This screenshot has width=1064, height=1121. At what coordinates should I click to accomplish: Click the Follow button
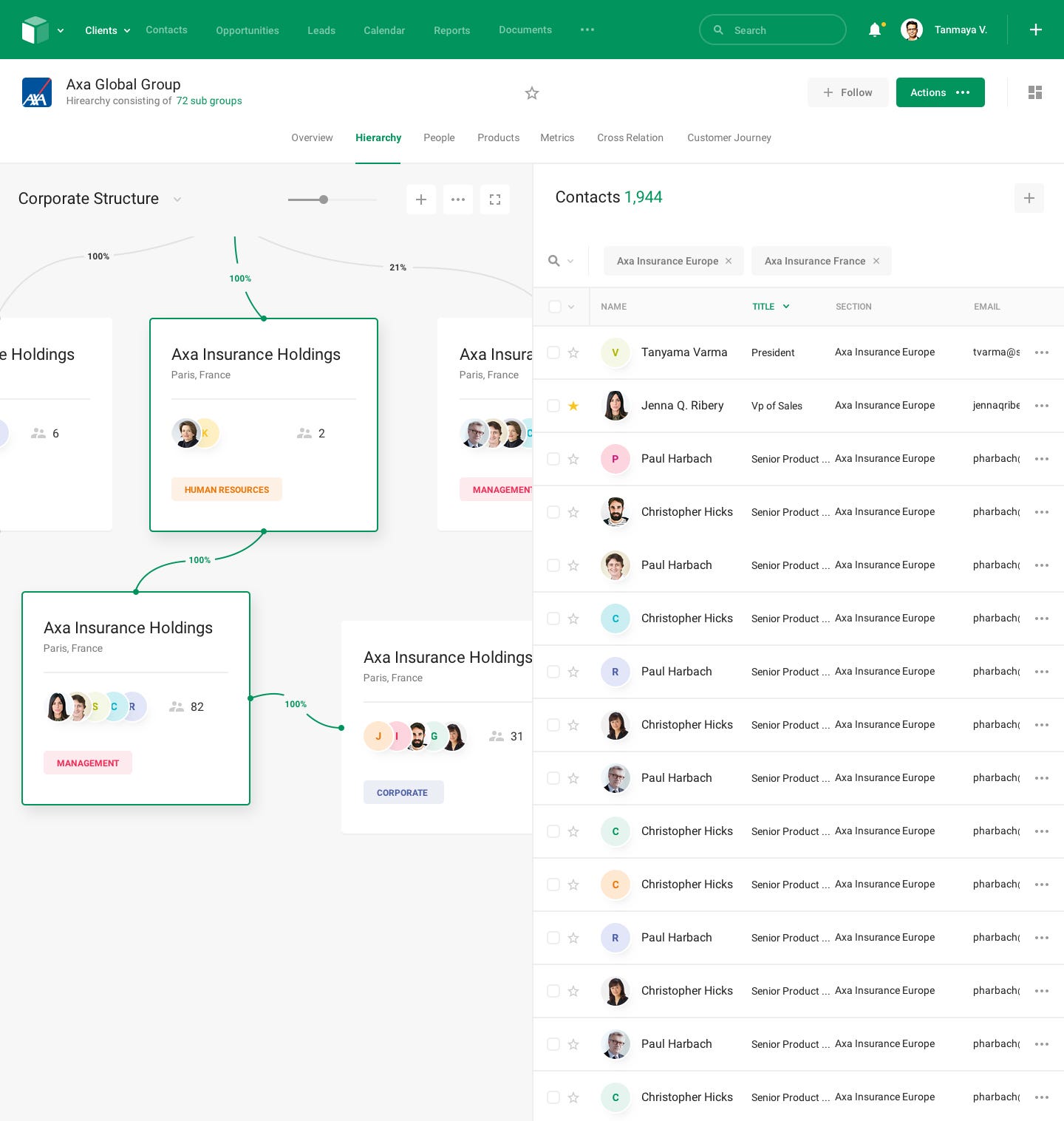coord(848,92)
